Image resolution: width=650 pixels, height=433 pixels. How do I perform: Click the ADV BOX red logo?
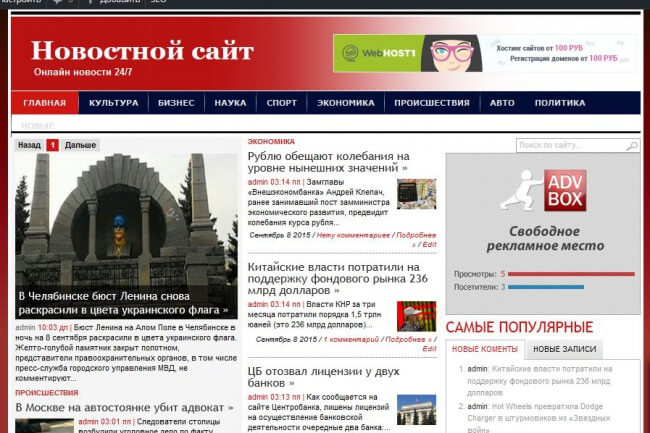click(565, 191)
